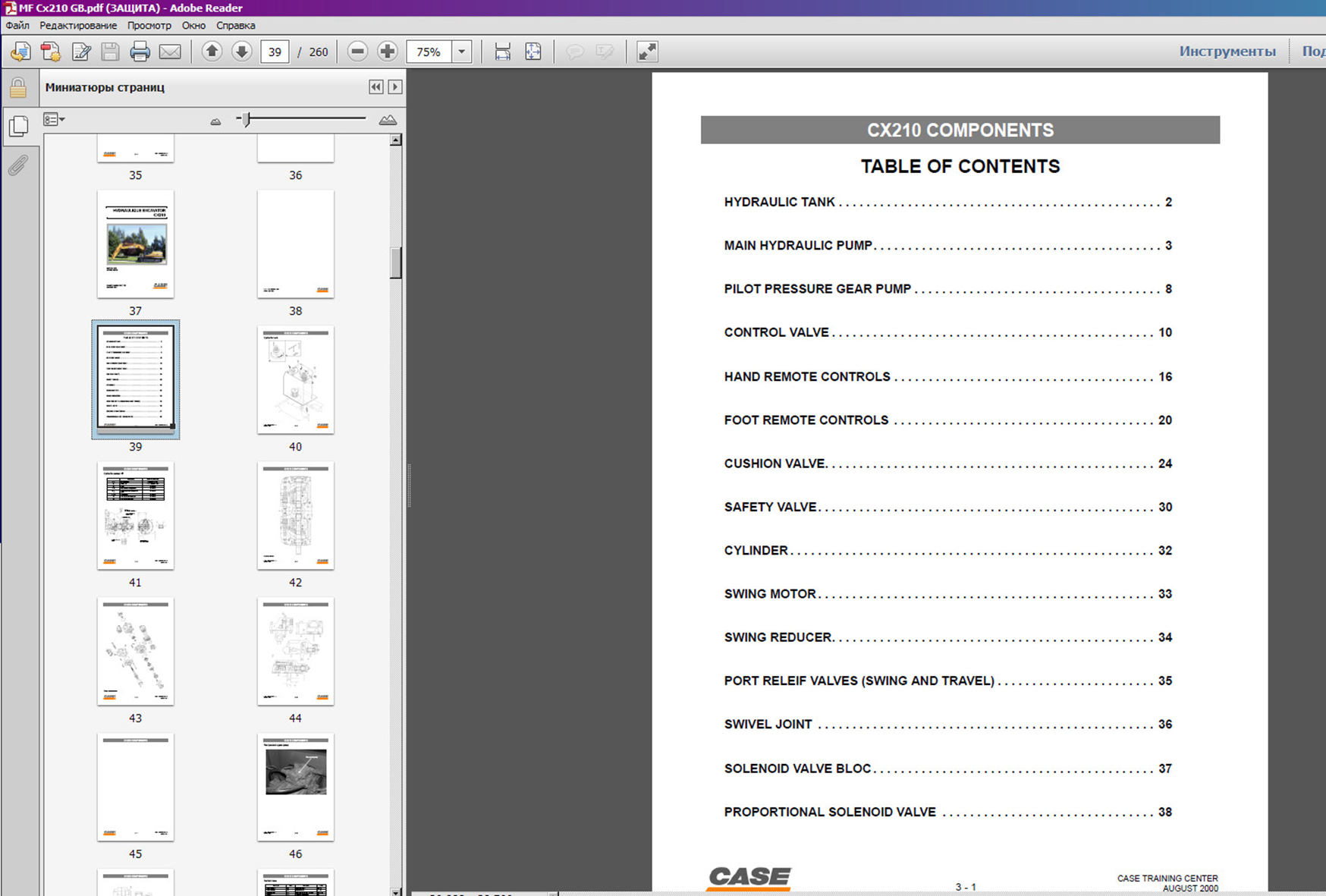Click the send by email envelope icon

pos(170,52)
